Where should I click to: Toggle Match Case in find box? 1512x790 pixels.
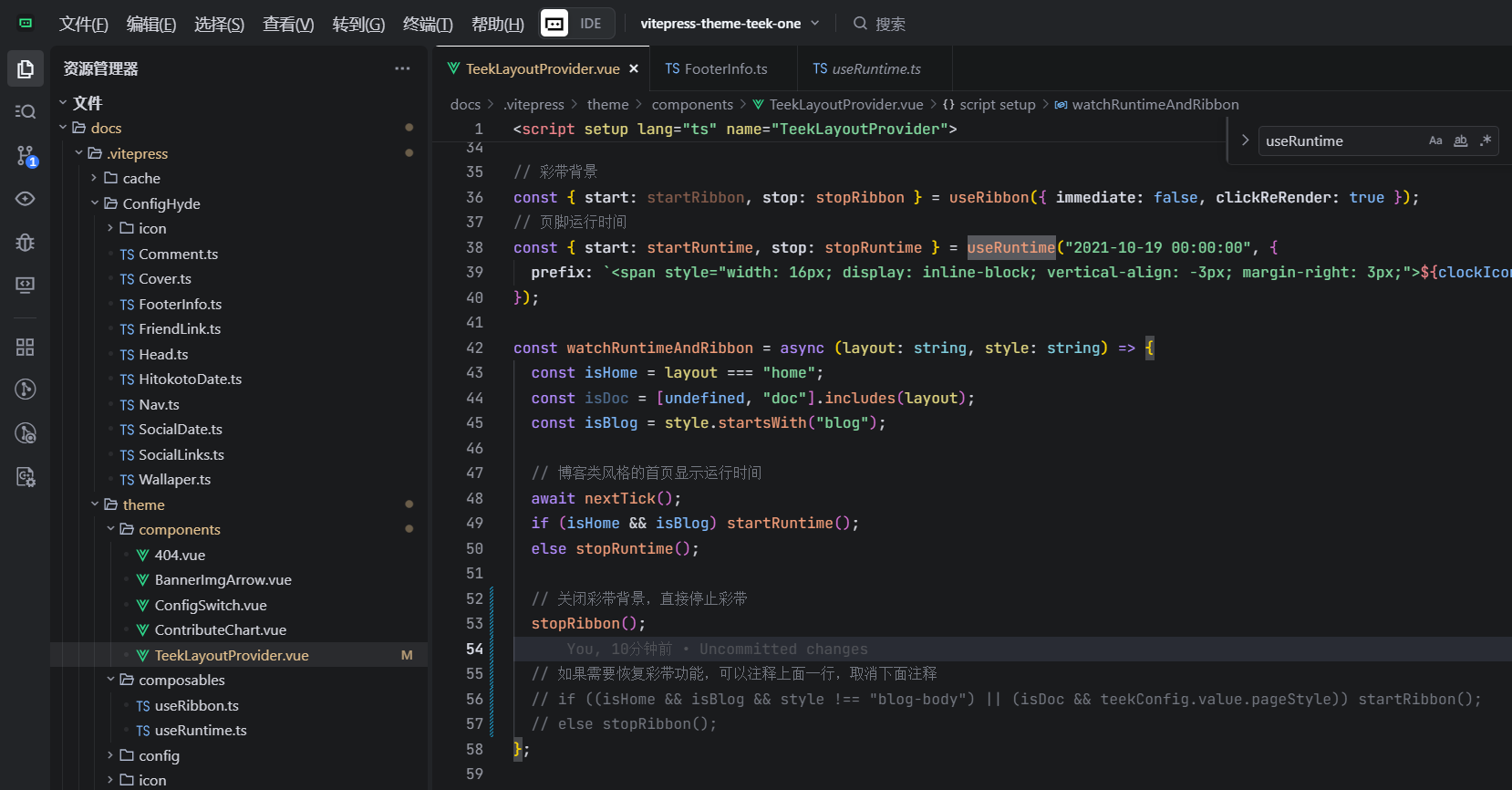pyautogui.click(x=1435, y=140)
